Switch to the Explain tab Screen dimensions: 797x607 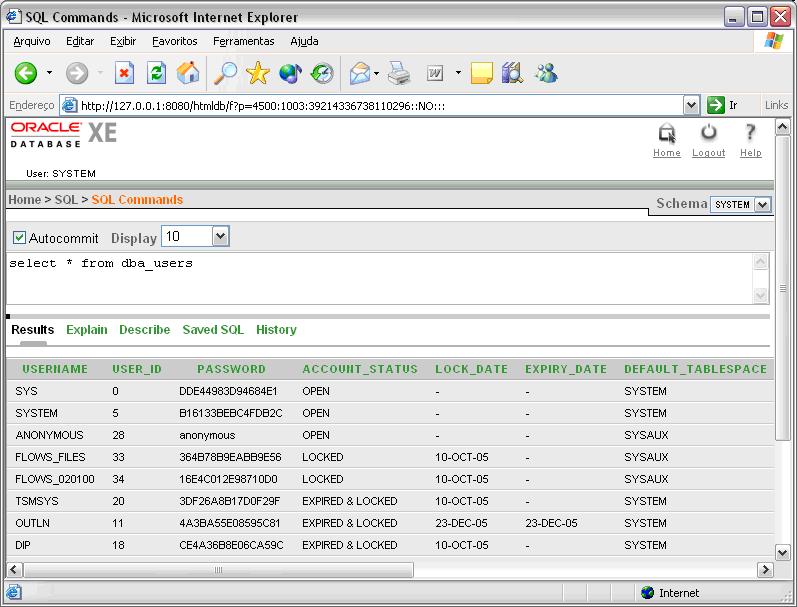tap(86, 330)
